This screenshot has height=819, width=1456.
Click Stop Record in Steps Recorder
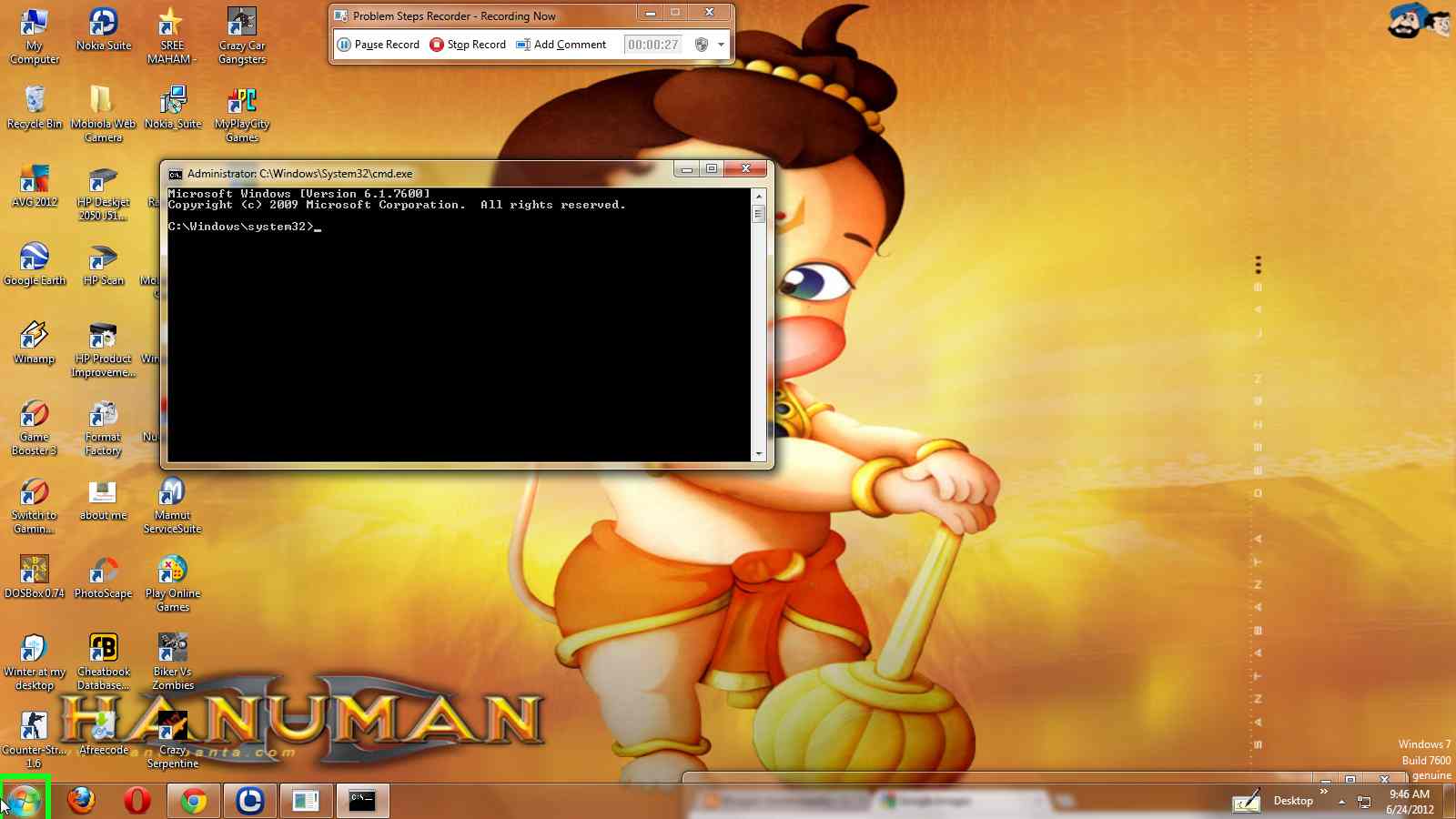(x=468, y=45)
